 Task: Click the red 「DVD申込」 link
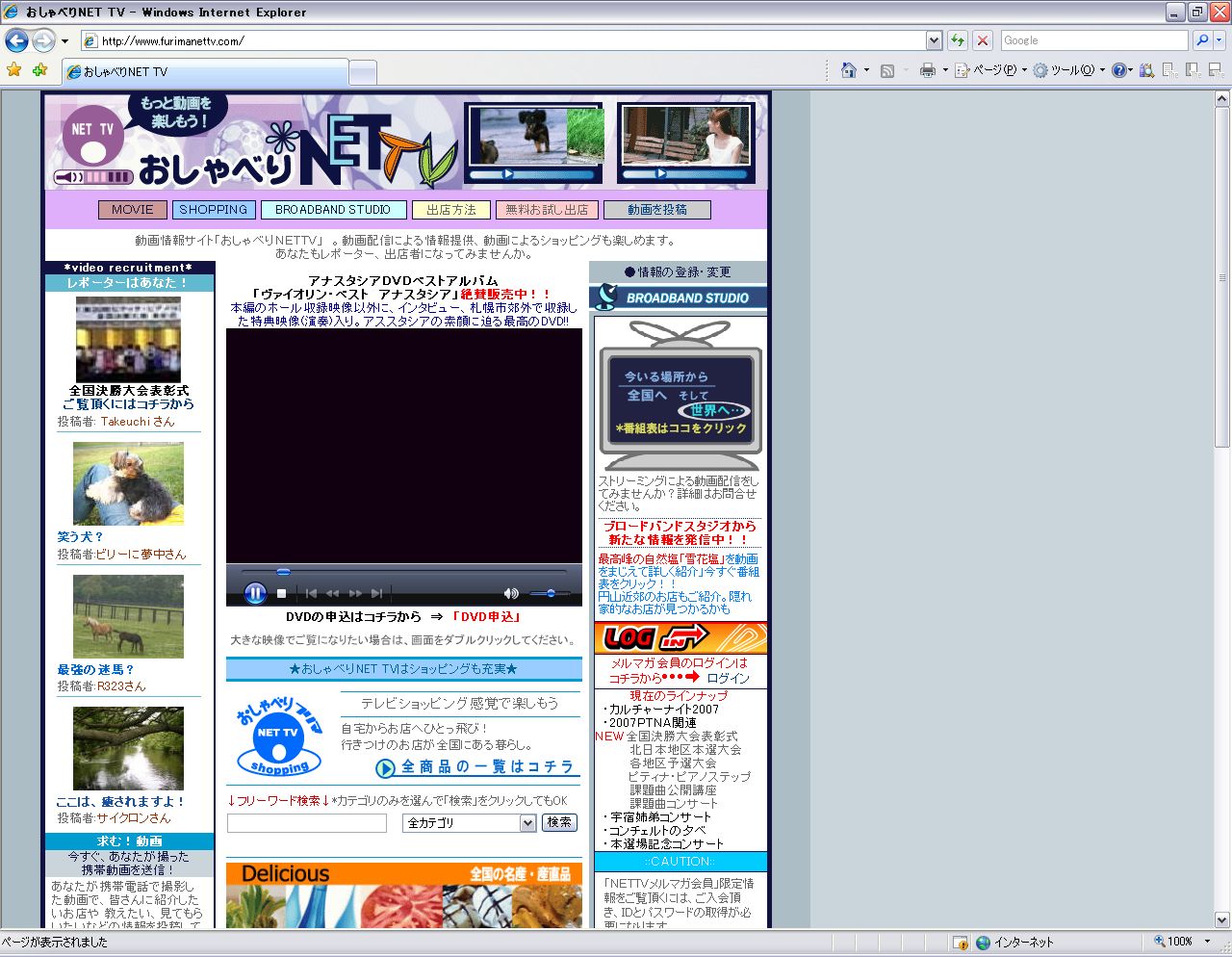tap(487, 616)
